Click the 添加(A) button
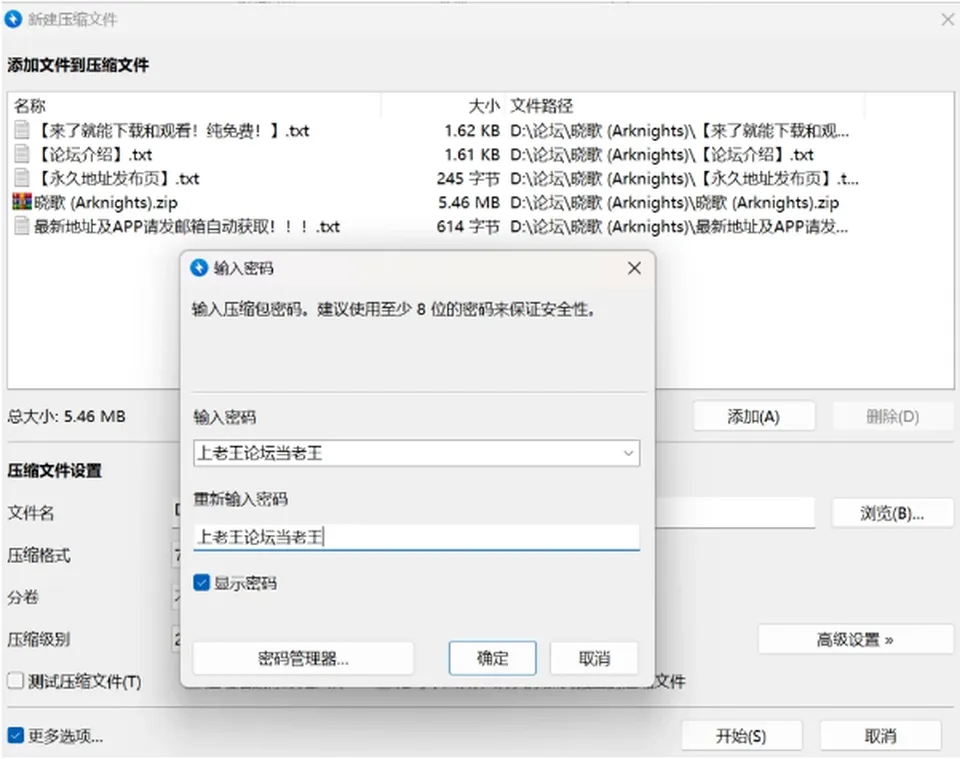This screenshot has width=960, height=759. (754, 416)
